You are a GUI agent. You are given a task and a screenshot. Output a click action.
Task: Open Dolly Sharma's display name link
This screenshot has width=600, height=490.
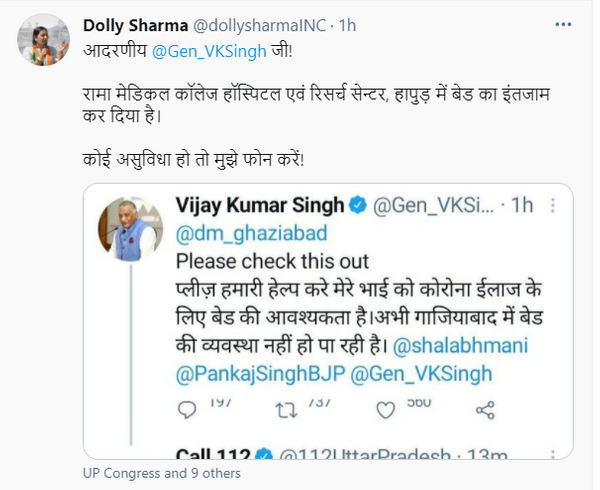[131, 24]
